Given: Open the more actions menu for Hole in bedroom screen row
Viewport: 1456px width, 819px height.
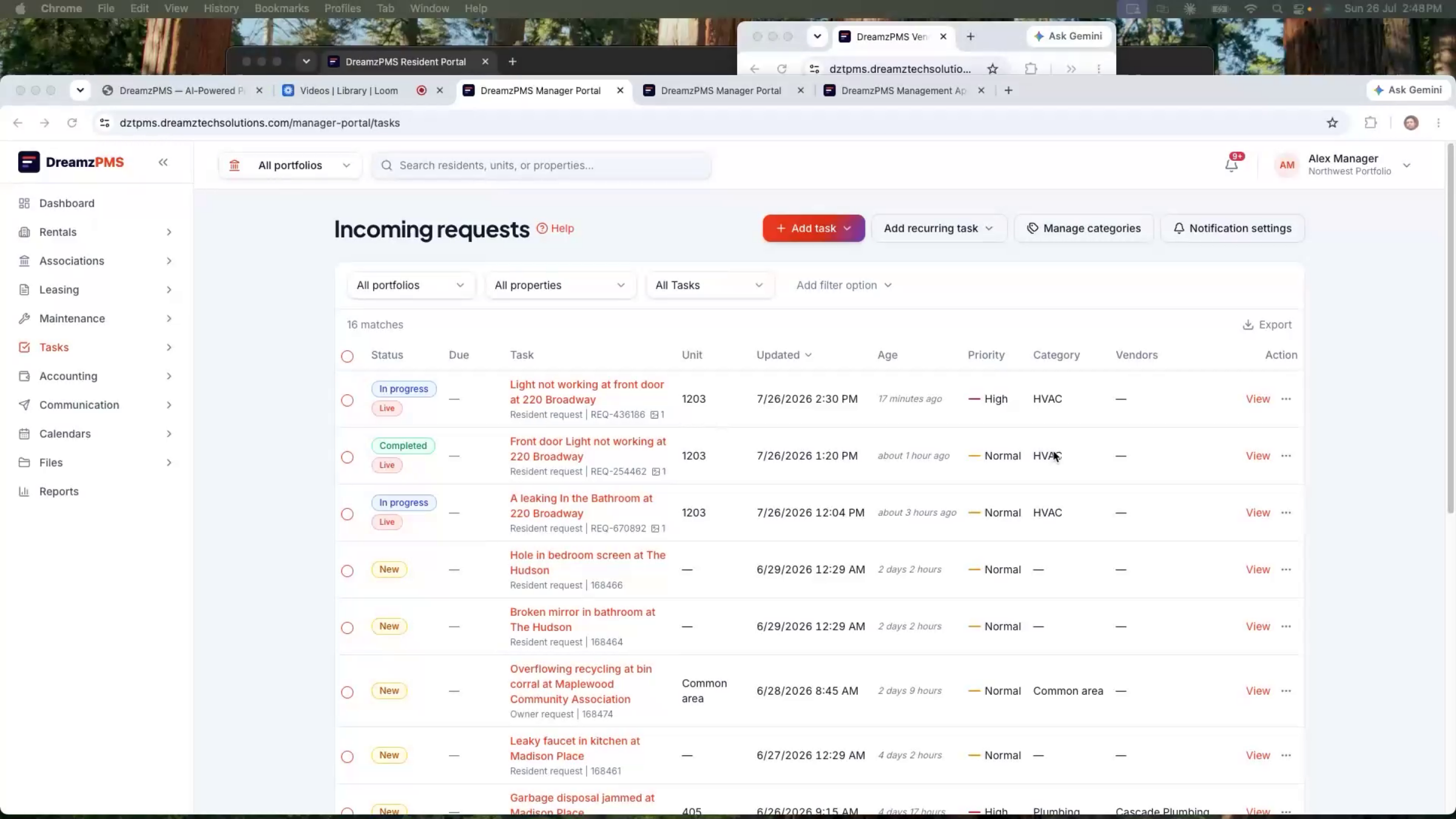Looking at the screenshot, I should point(1286,569).
